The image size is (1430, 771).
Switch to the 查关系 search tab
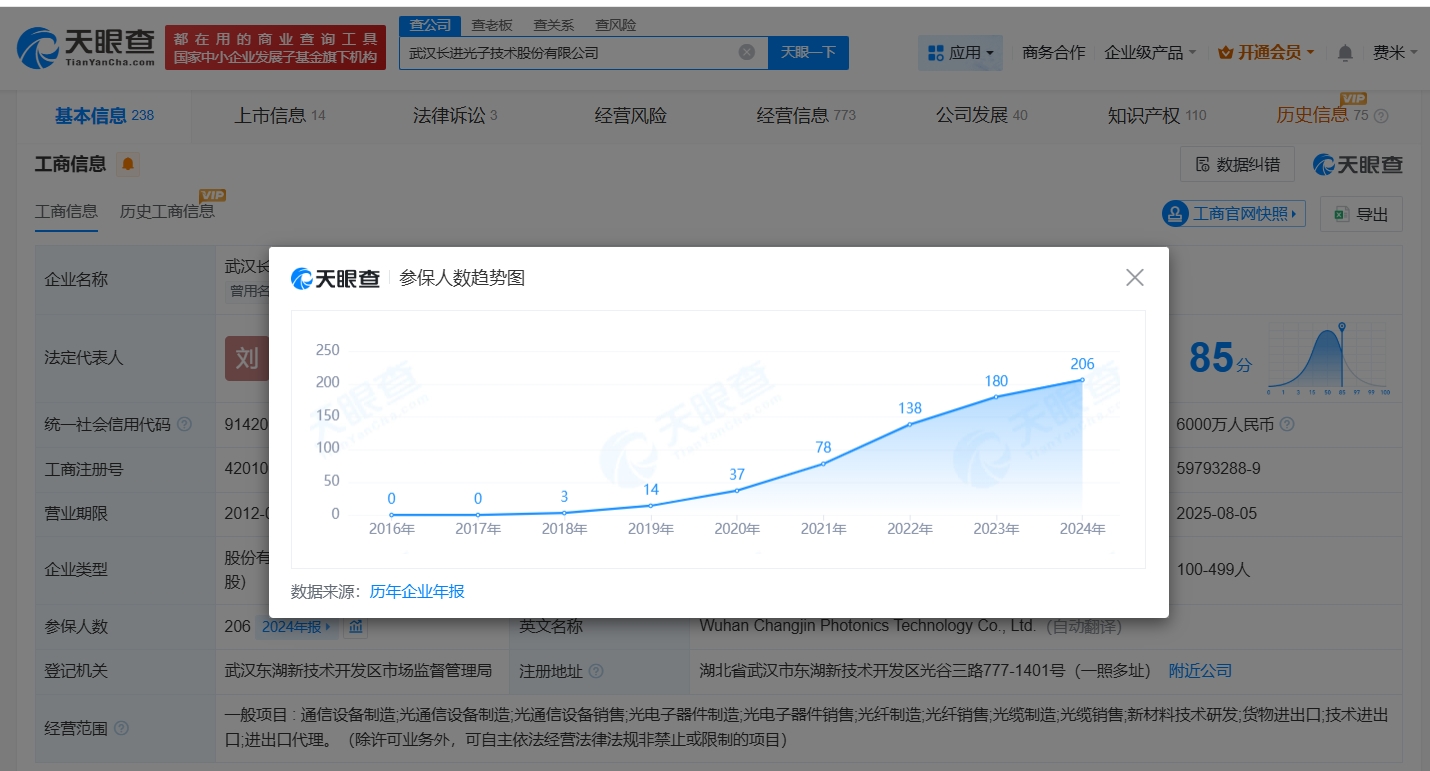pos(553,25)
